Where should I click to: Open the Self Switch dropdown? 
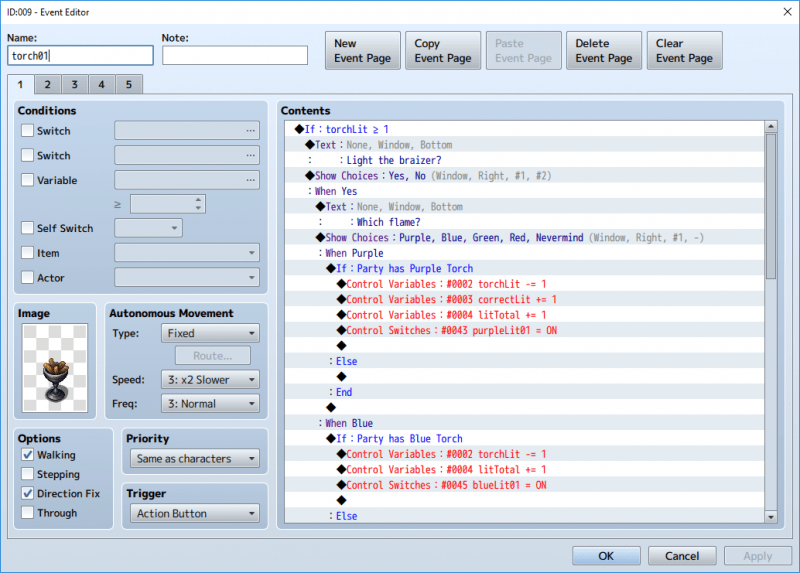pos(148,228)
